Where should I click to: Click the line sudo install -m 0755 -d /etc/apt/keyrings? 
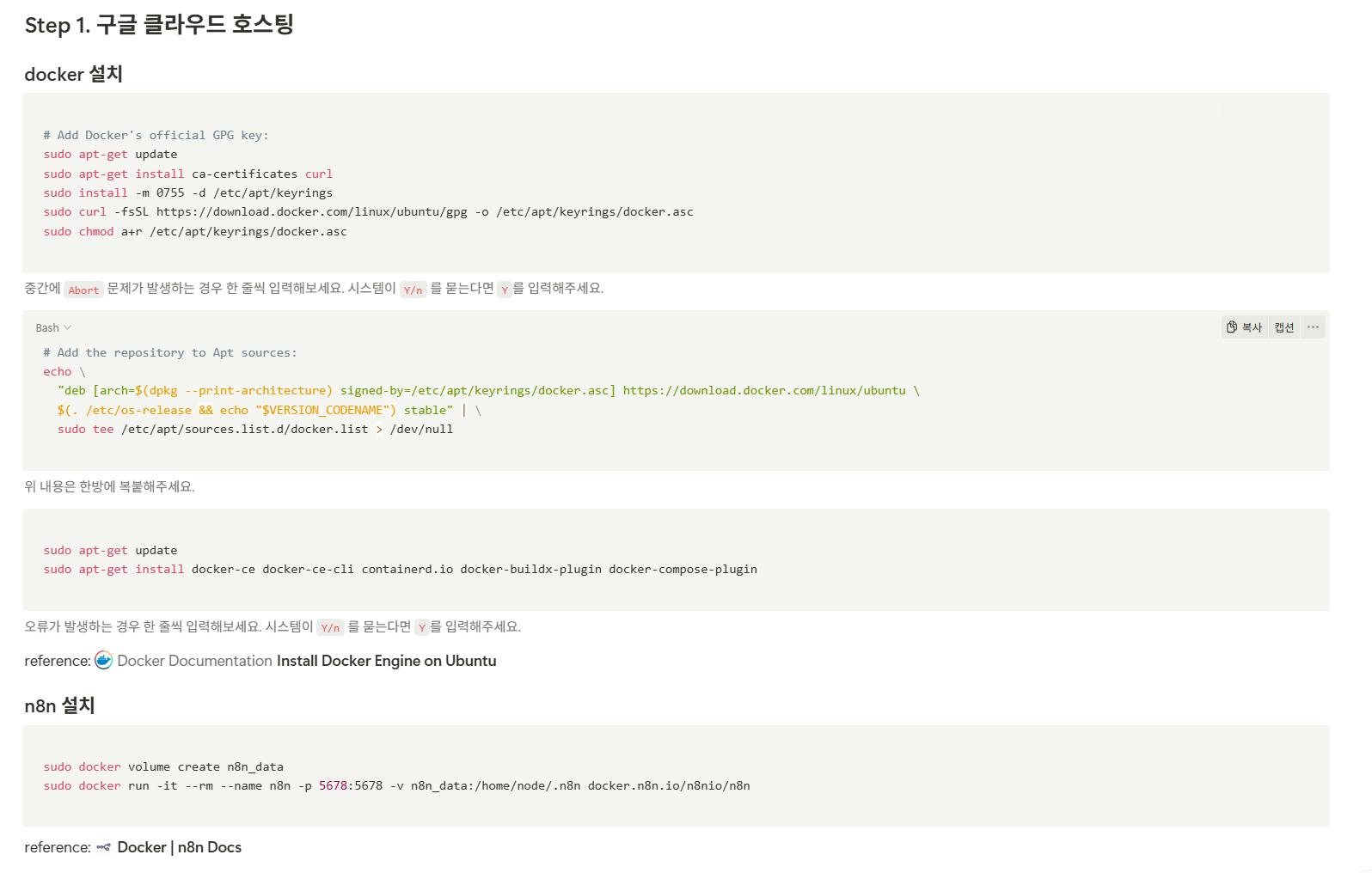point(187,192)
